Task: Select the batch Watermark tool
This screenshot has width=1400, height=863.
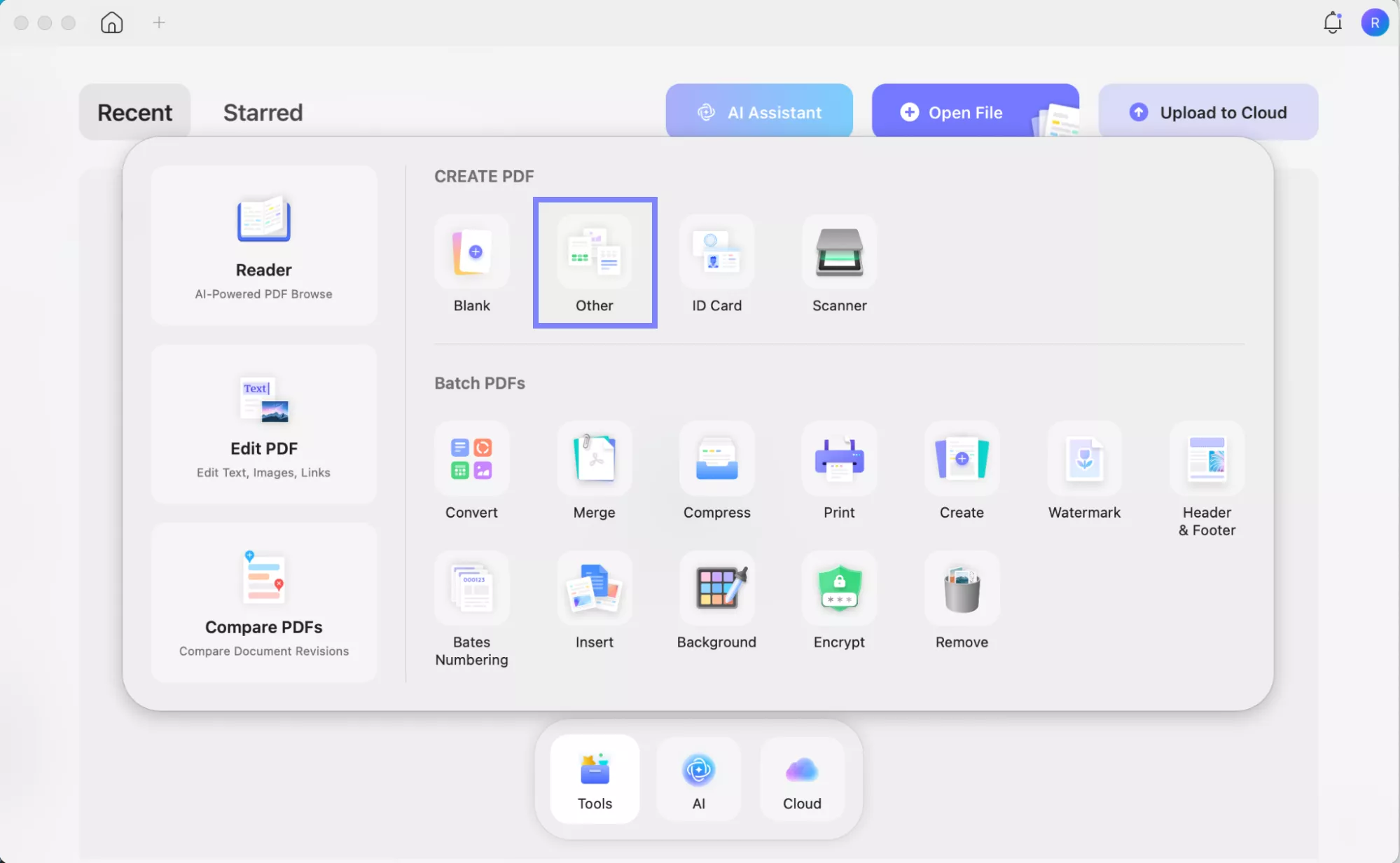Action: (1084, 459)
